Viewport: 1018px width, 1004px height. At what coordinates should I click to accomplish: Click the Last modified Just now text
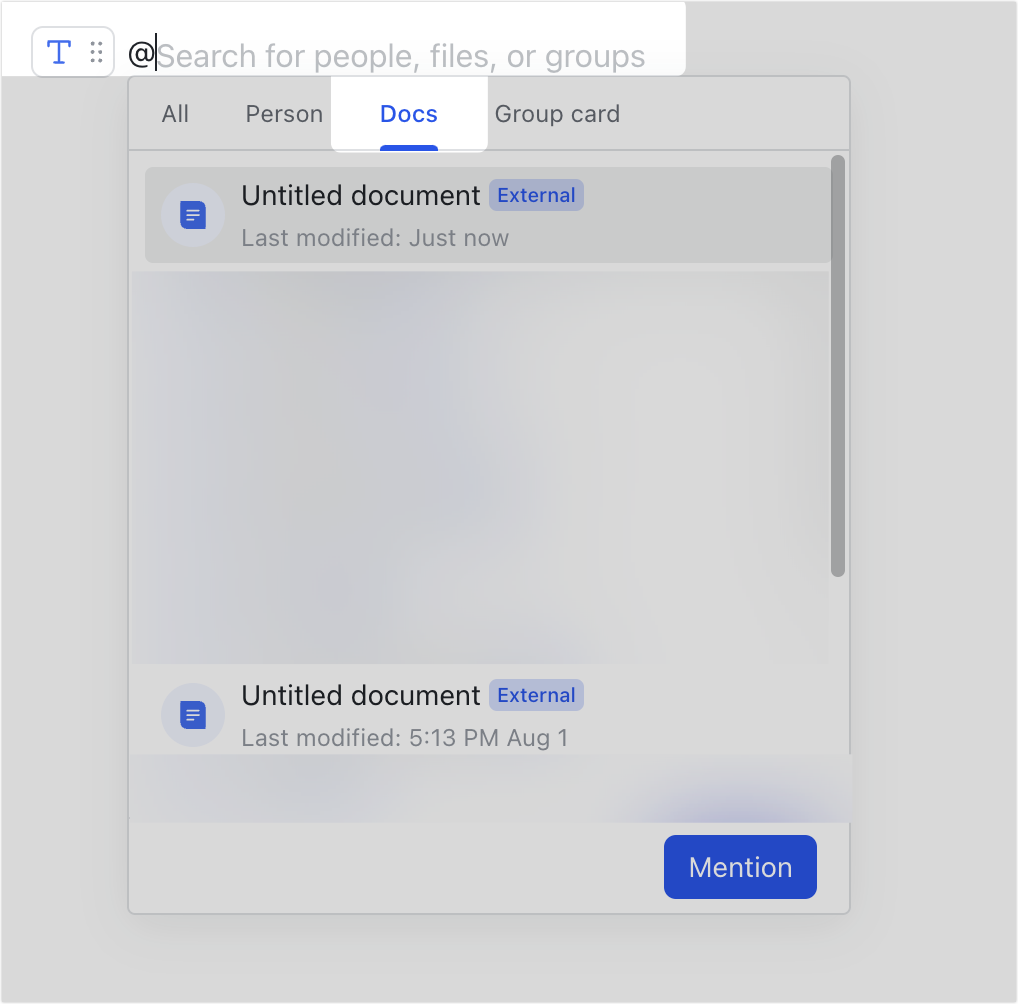(375, 237)
